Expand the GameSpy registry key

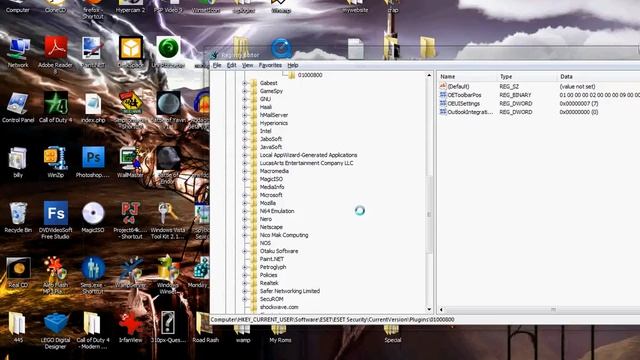[244, 91]
